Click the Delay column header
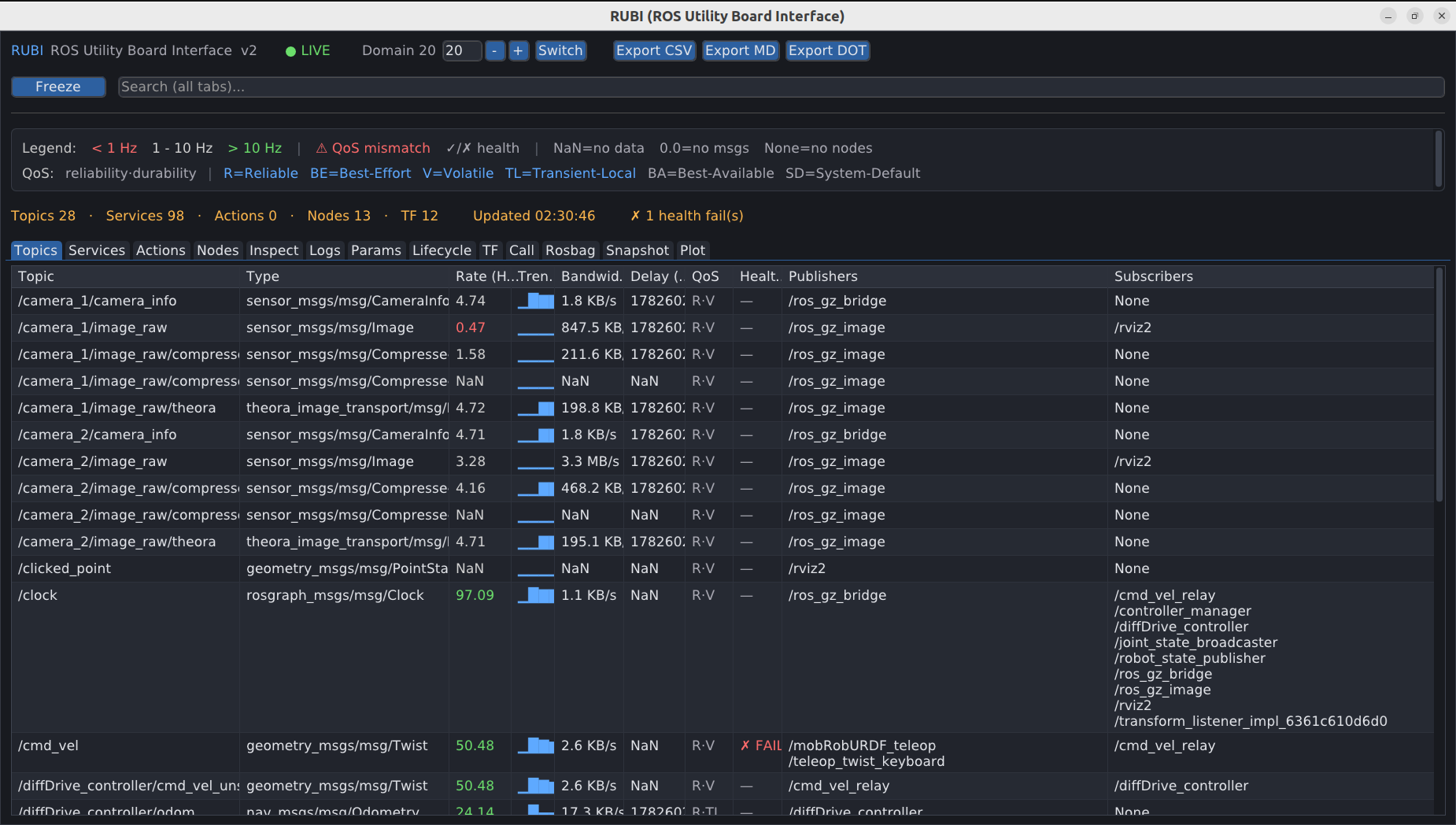The image size is (1456, 825). [x=655, y=276]
